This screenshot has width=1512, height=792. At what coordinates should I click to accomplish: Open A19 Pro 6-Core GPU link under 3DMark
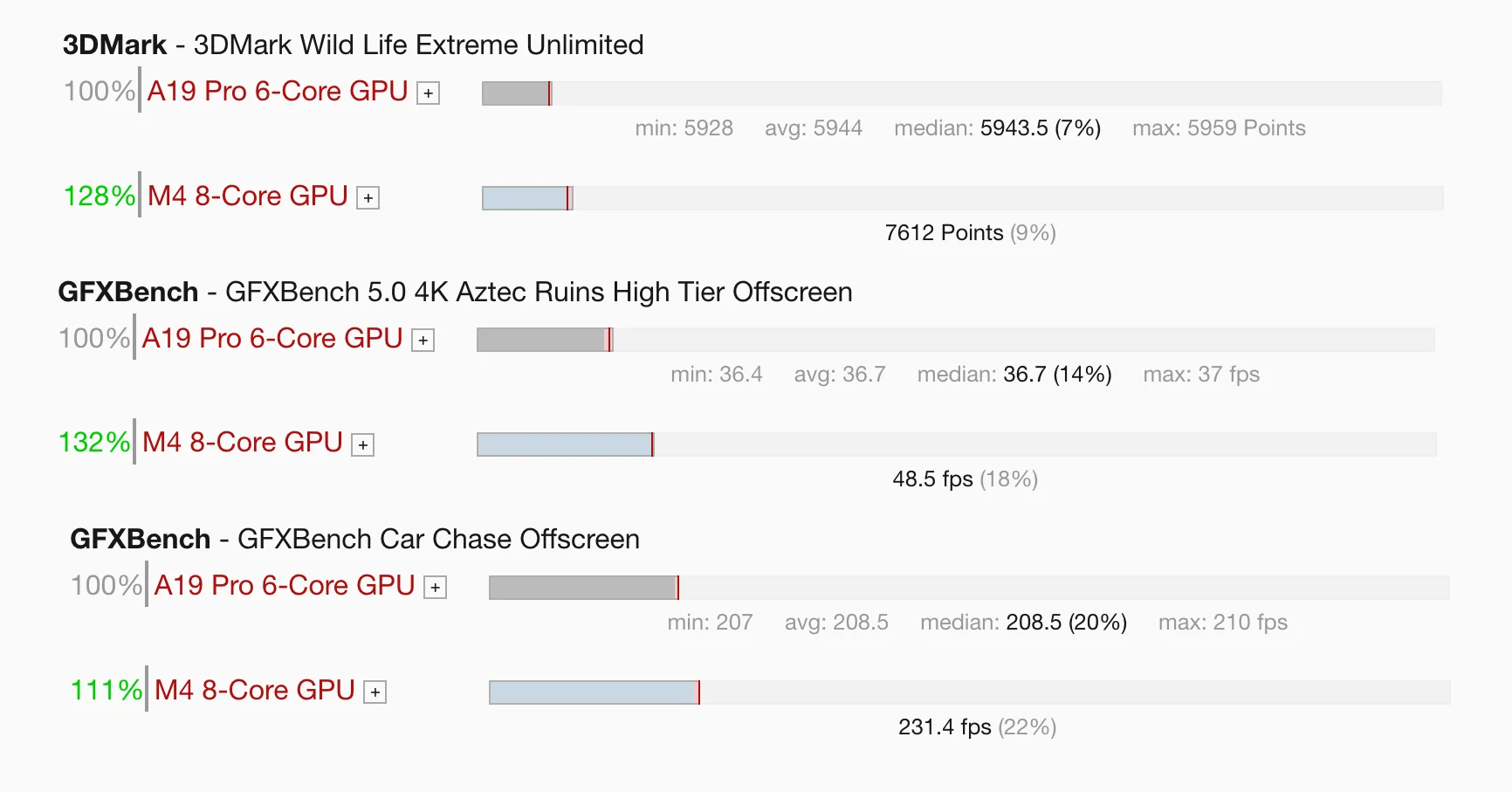[277, 91]
